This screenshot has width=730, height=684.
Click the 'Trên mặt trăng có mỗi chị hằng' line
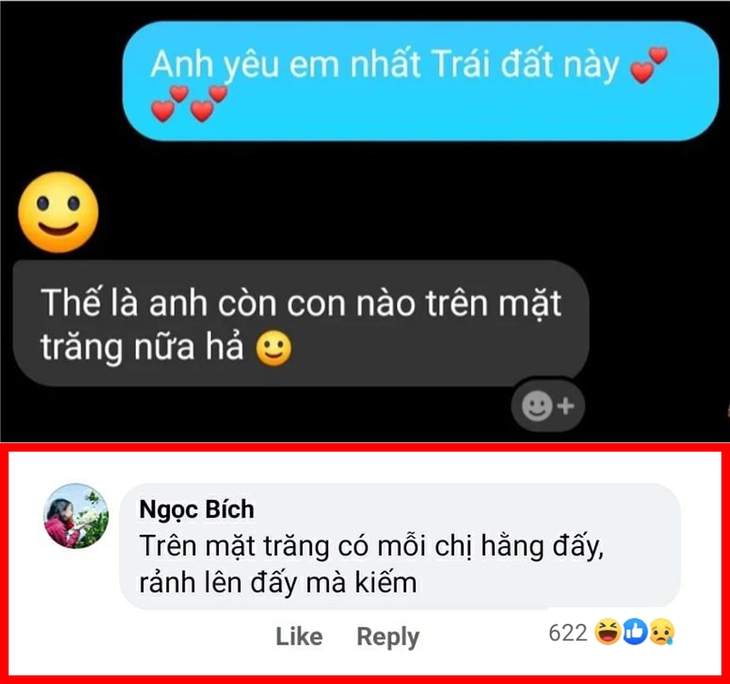pos(360,547)
